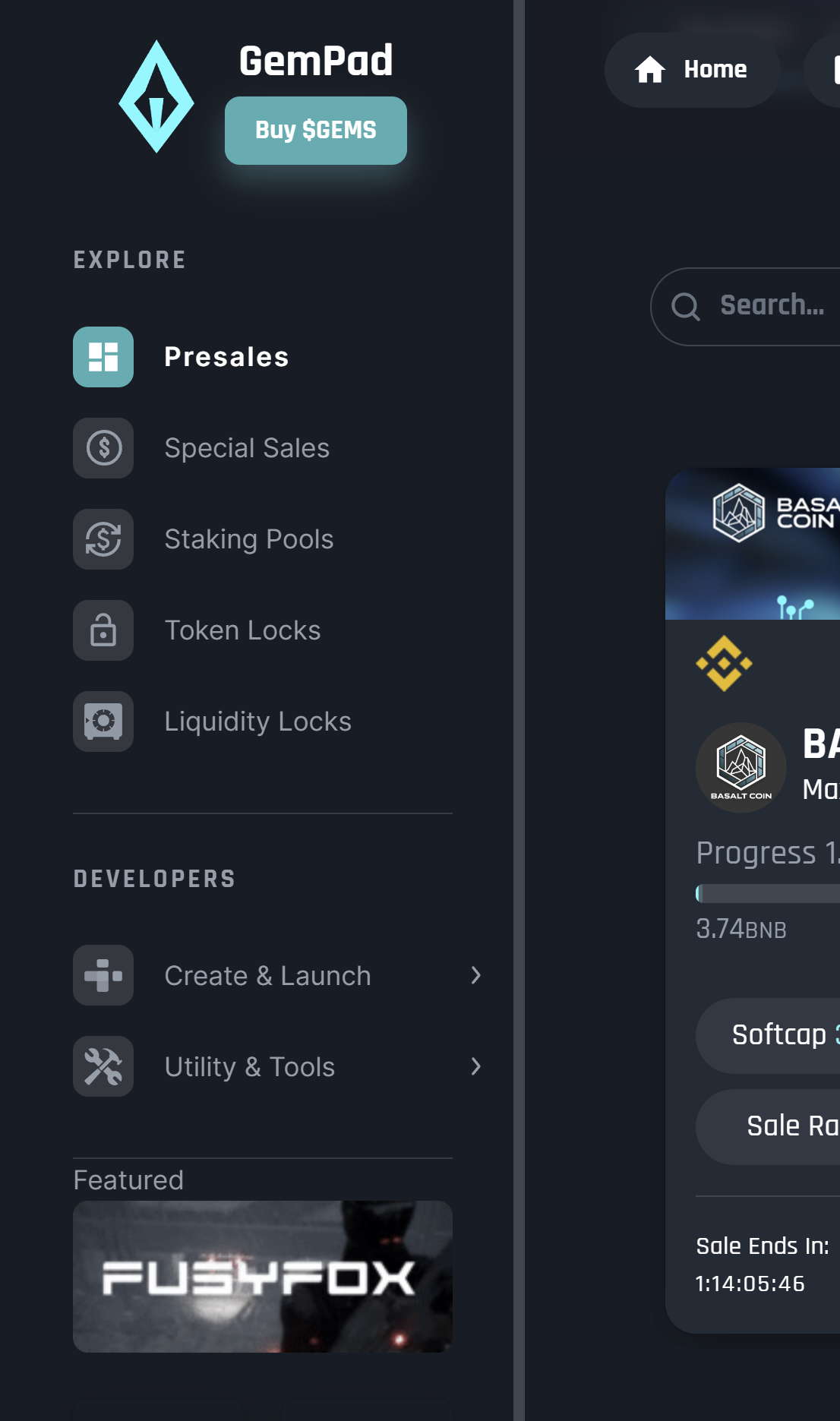Open the Special Sales menu item
Screen dimensions: 840x1421
pos(247,448)
